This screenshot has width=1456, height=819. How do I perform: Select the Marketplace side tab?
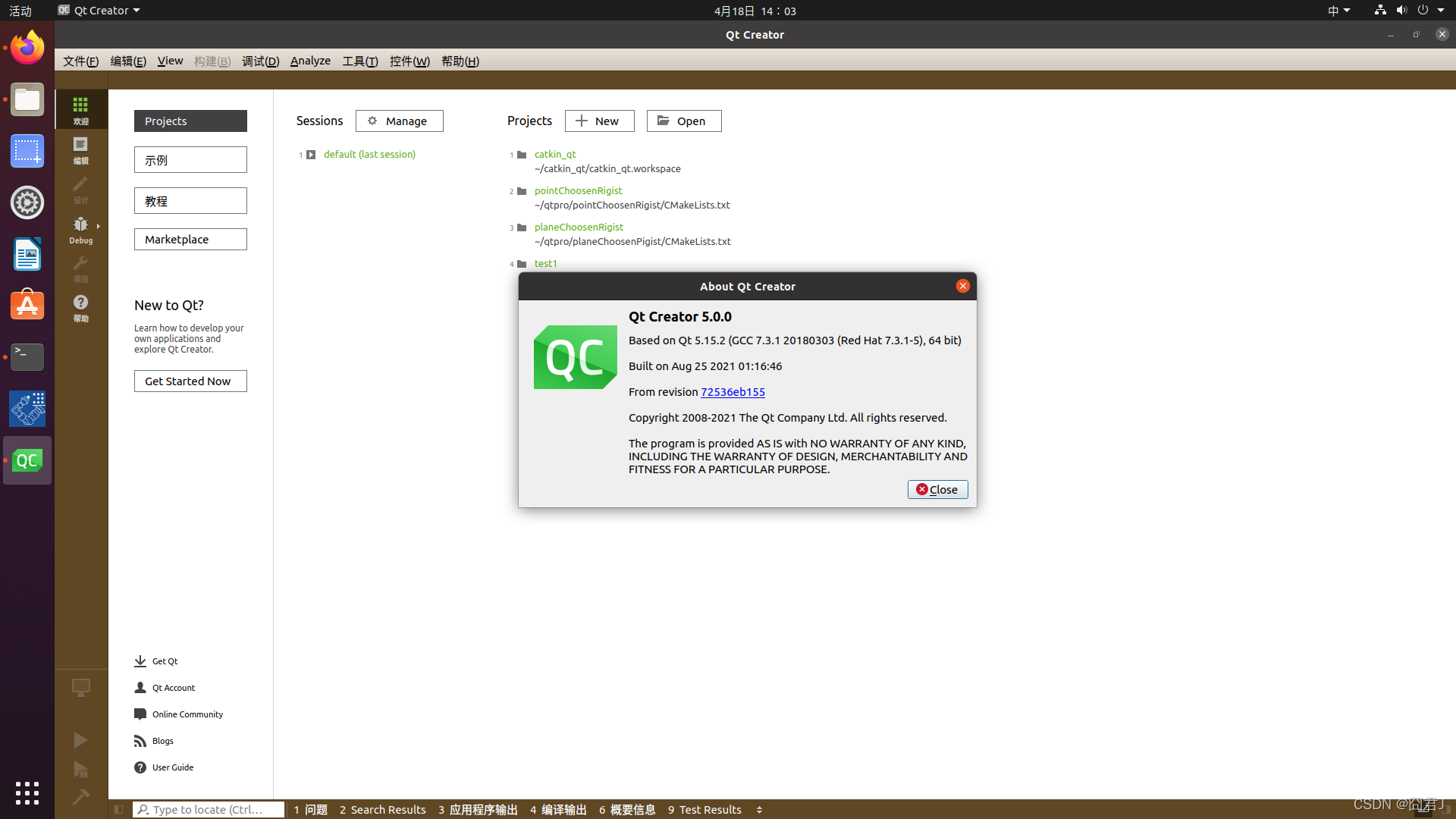click(190, 240)
